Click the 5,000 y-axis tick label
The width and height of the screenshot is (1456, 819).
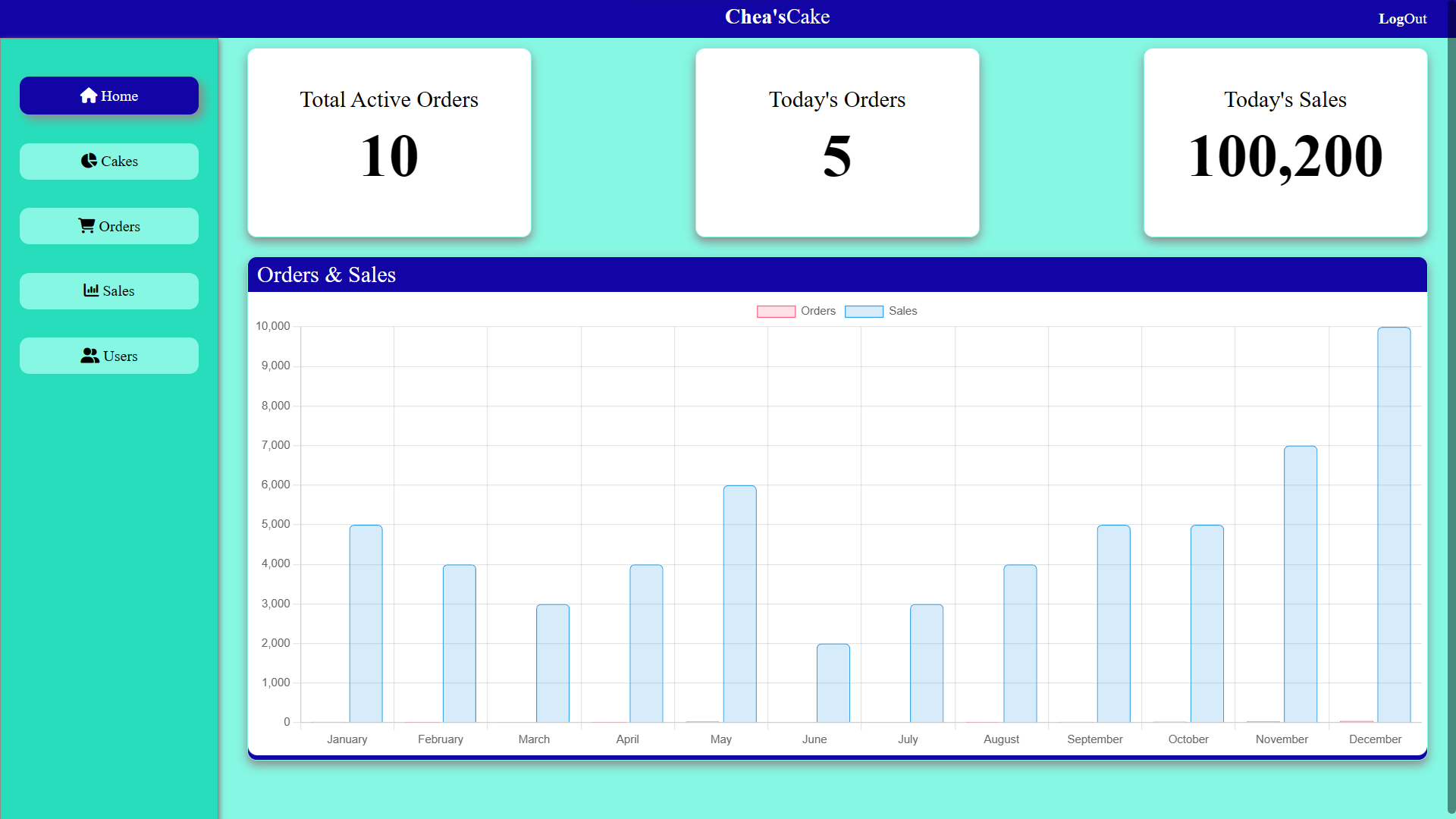tap(276, 524)
